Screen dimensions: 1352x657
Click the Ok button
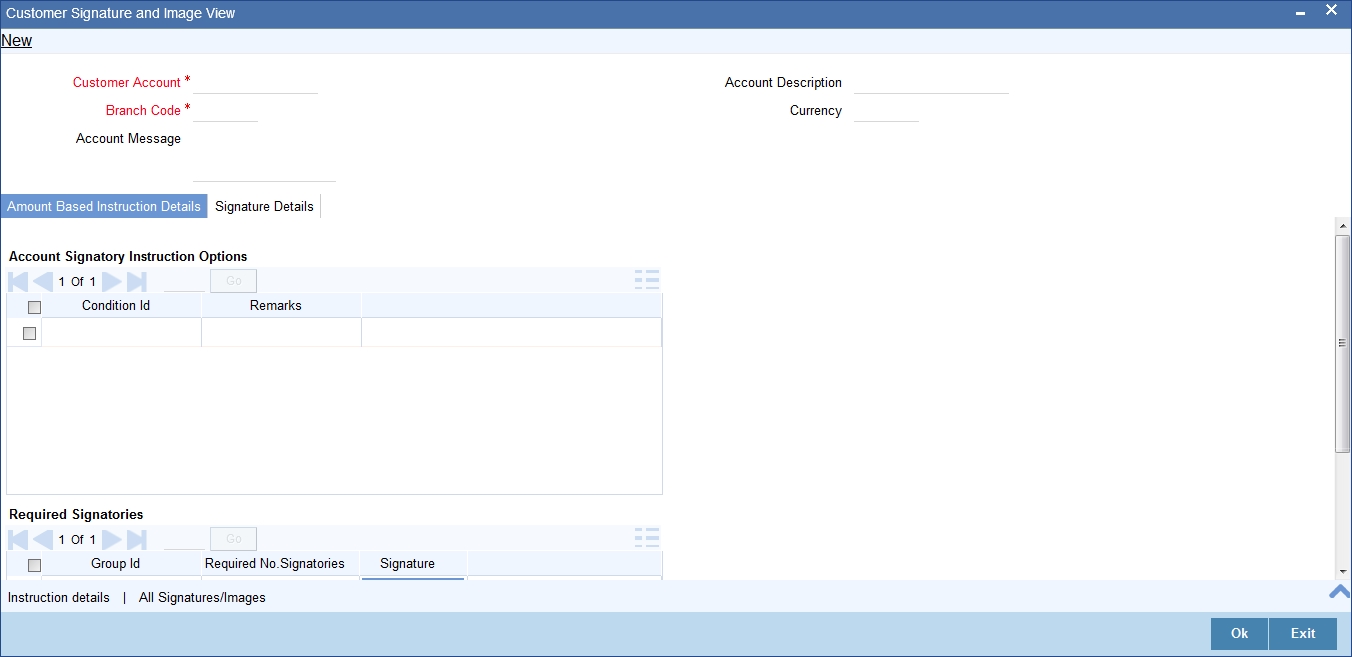point(1239,634)
